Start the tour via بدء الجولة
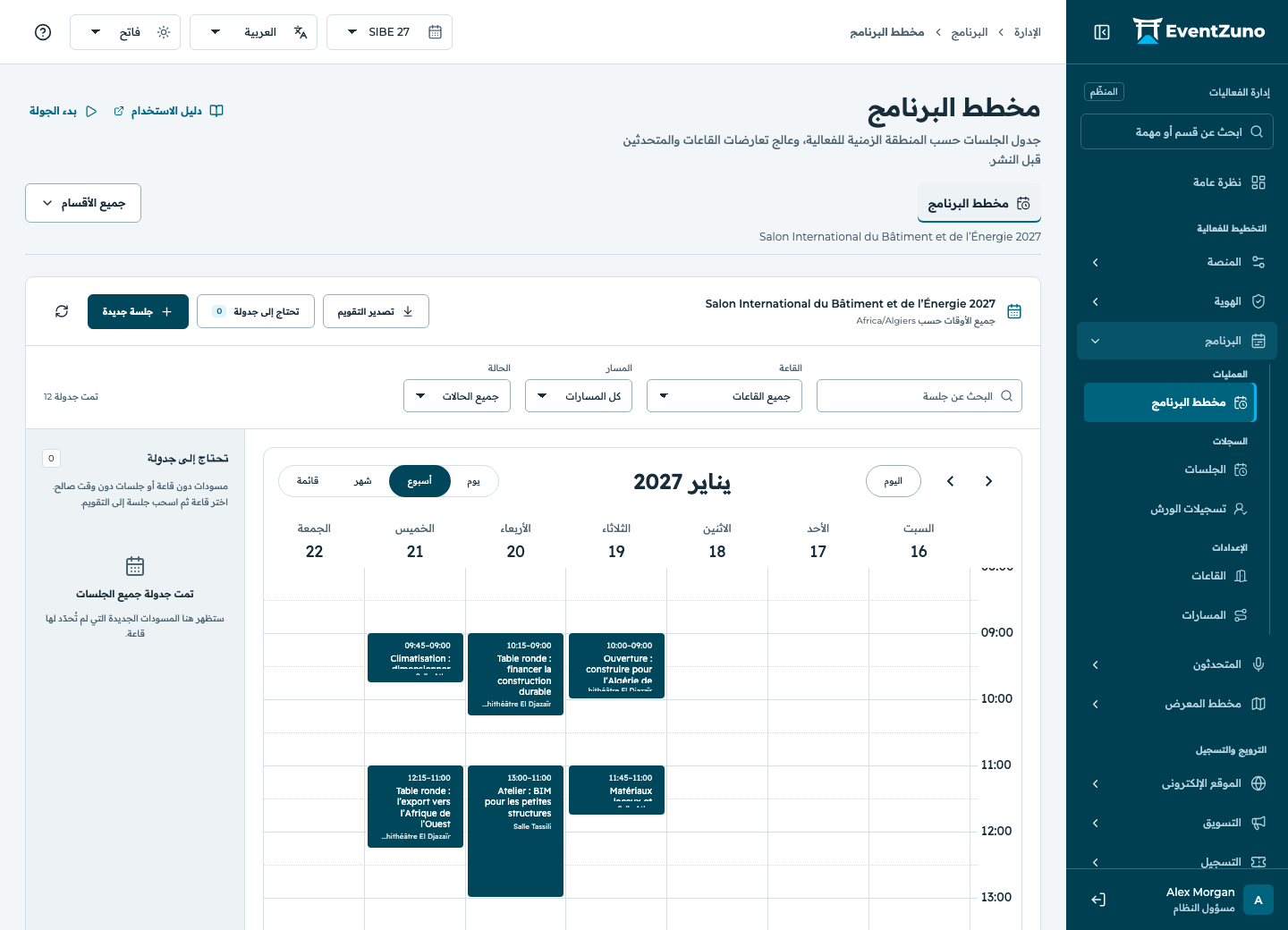The width and height of the screenshot is (1288, 930). tap(64, 111)
